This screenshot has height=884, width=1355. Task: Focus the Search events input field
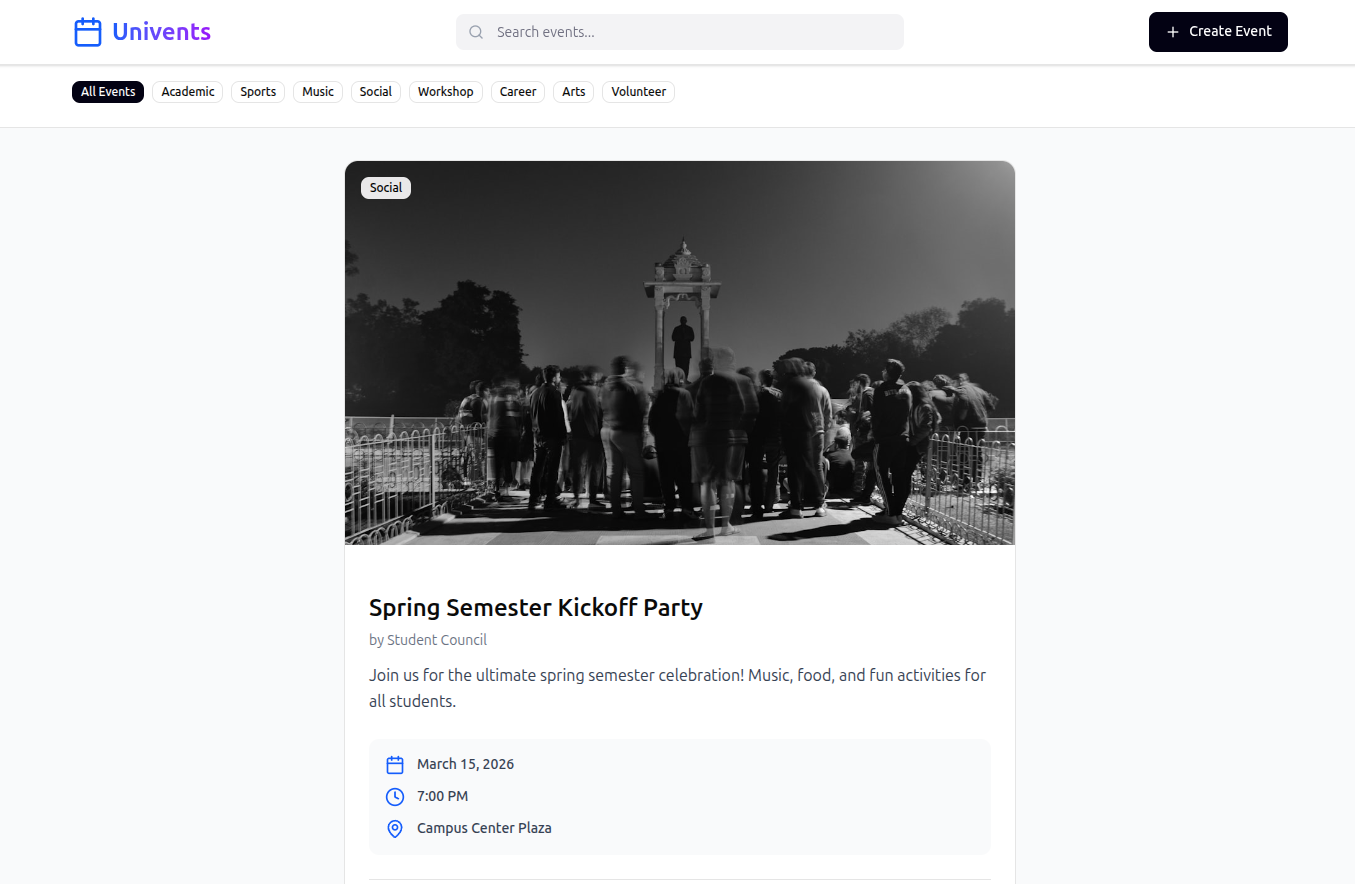pyautogui.click(x=690, y=32)
